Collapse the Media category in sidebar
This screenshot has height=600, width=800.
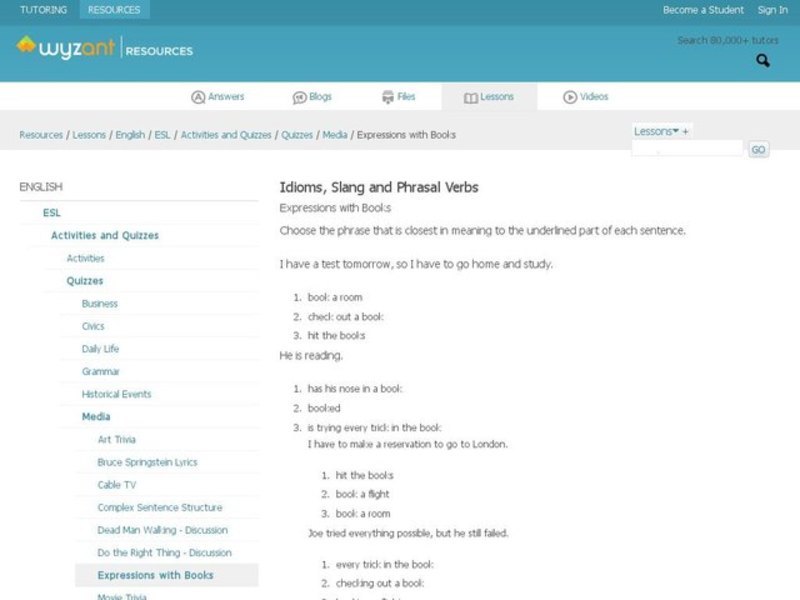(96, 417)
